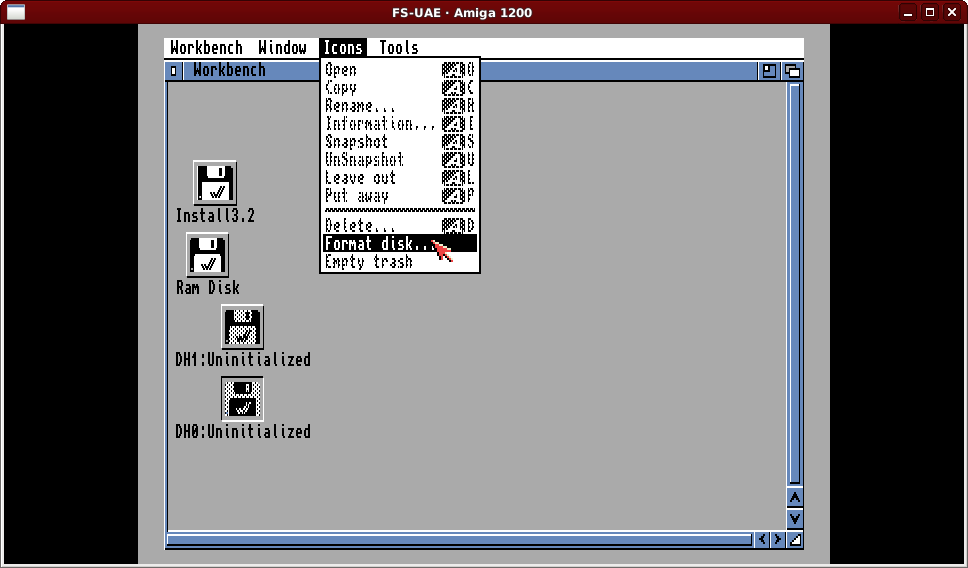Minimize the FS-UAE window
The image size is (968, 568).
point(908,12)
